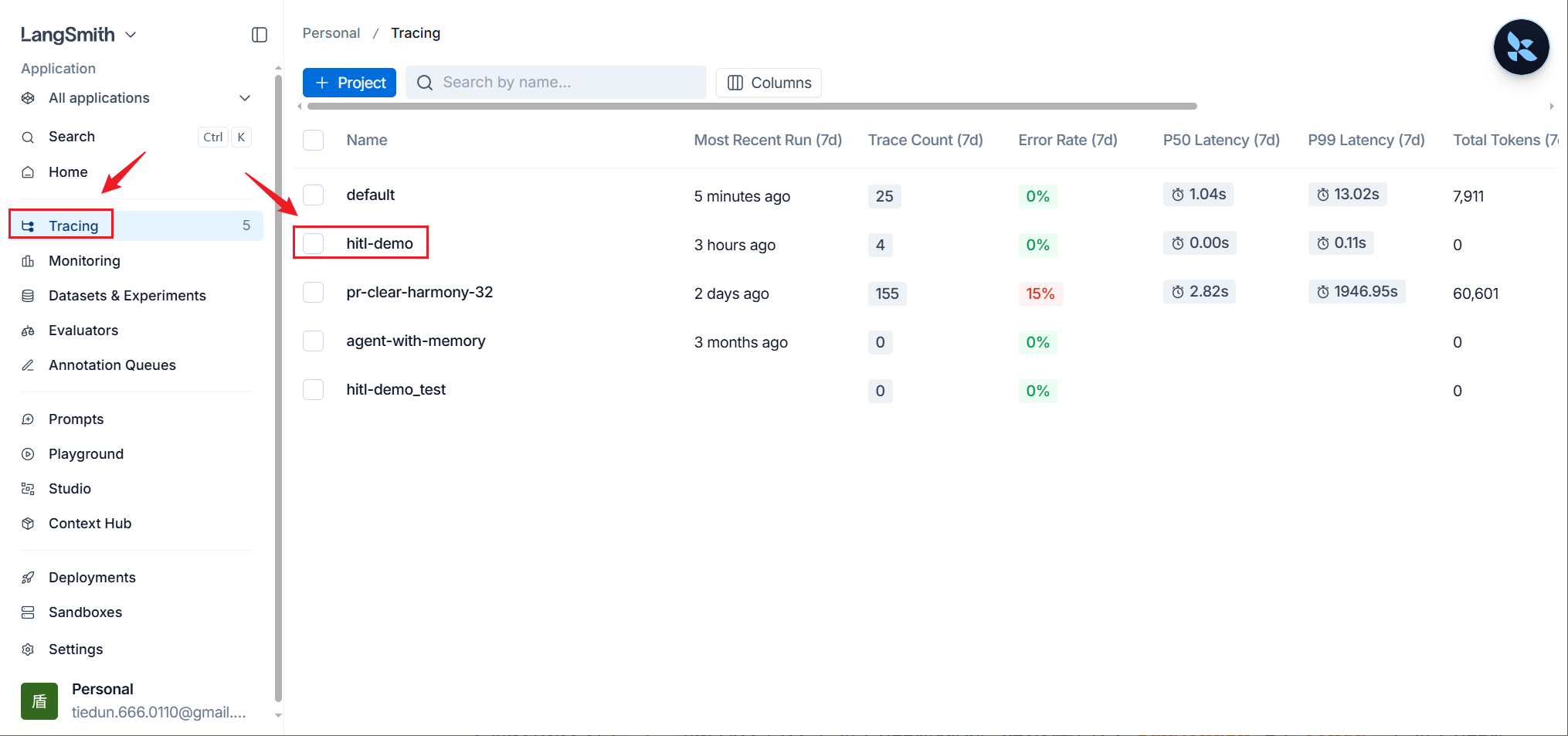Expand the All applications chevron
The image size is (1568, 736).
tap(245, 98)
